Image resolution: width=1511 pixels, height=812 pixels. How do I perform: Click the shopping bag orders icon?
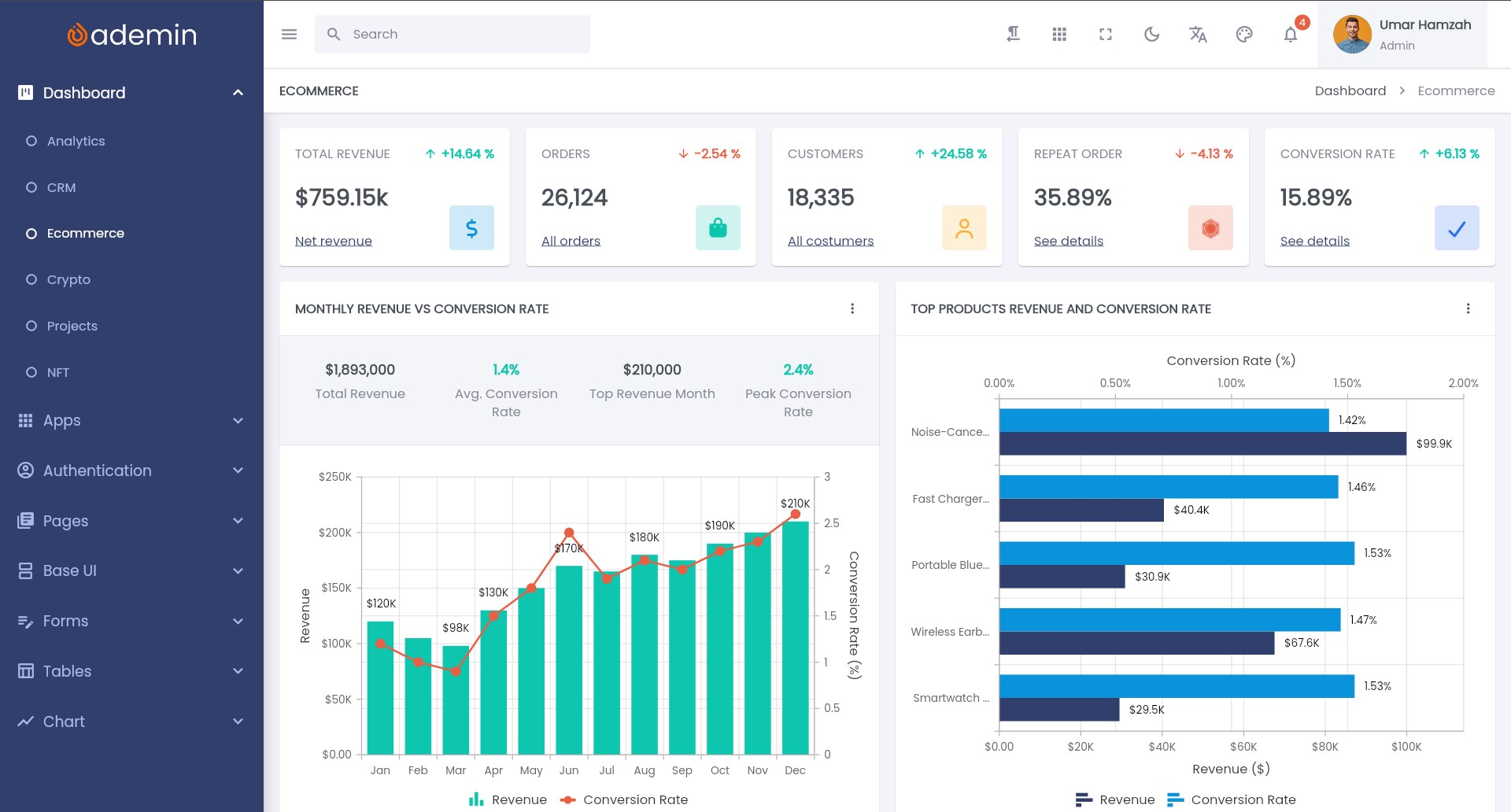(718, 228)
